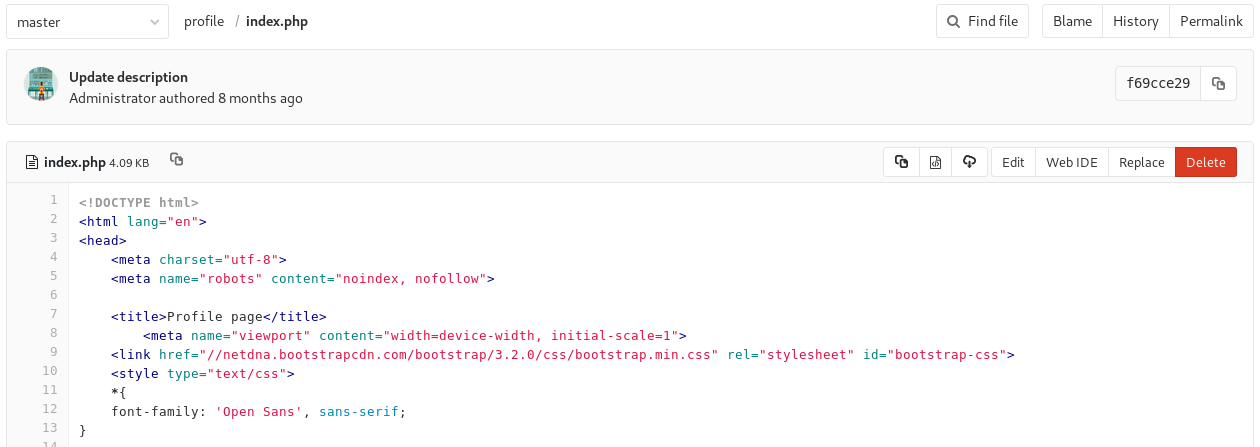Get the Permalink for this file
This screenshot has height=447, width=1260.
point(1210,21)
